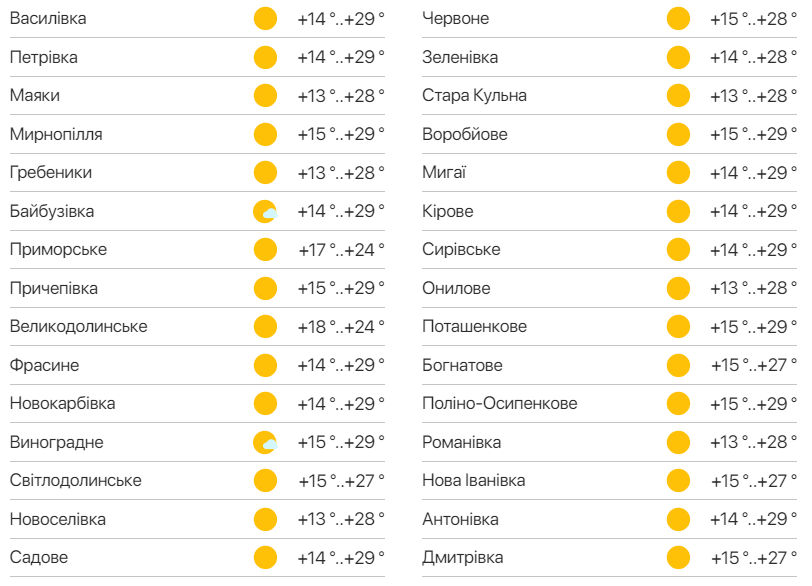Go to the Поліно-Осипенкове forecast
This screenshot has width=812, height=586.
499,404
